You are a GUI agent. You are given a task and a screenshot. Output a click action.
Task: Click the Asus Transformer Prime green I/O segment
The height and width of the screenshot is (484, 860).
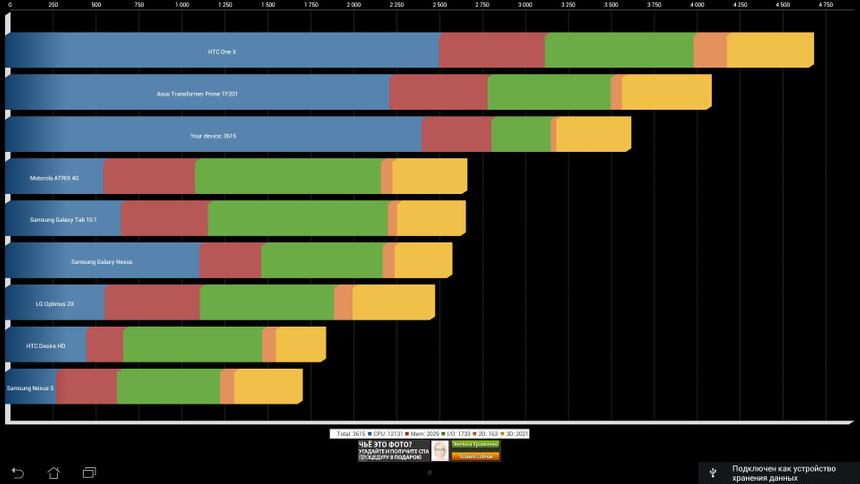point(549,93)
